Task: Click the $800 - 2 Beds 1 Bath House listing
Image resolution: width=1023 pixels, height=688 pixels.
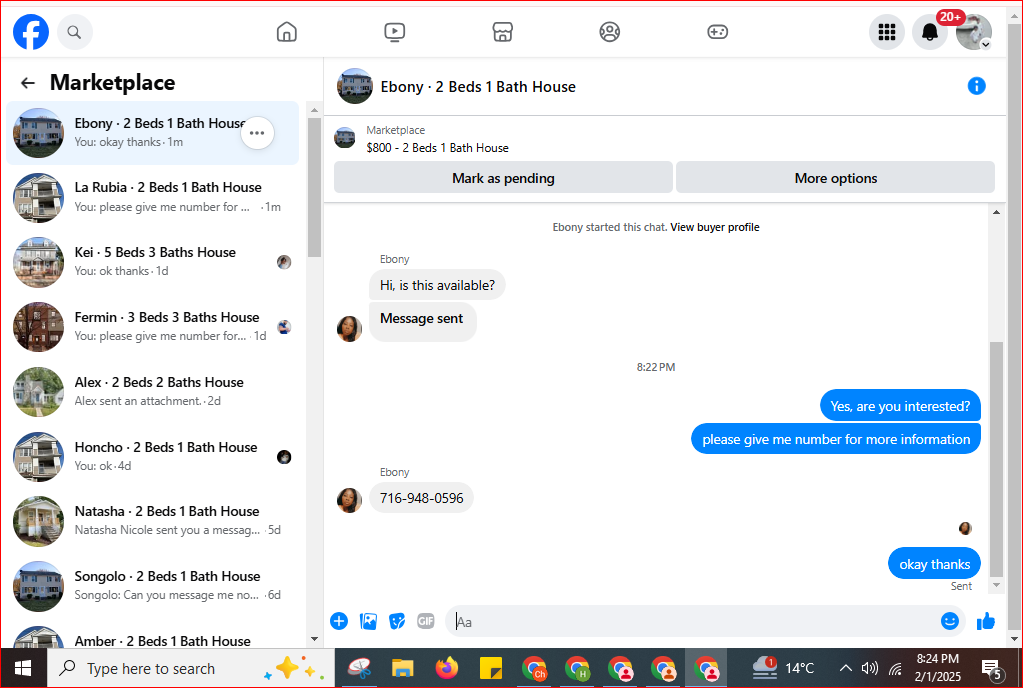Action: pos(437,148)
